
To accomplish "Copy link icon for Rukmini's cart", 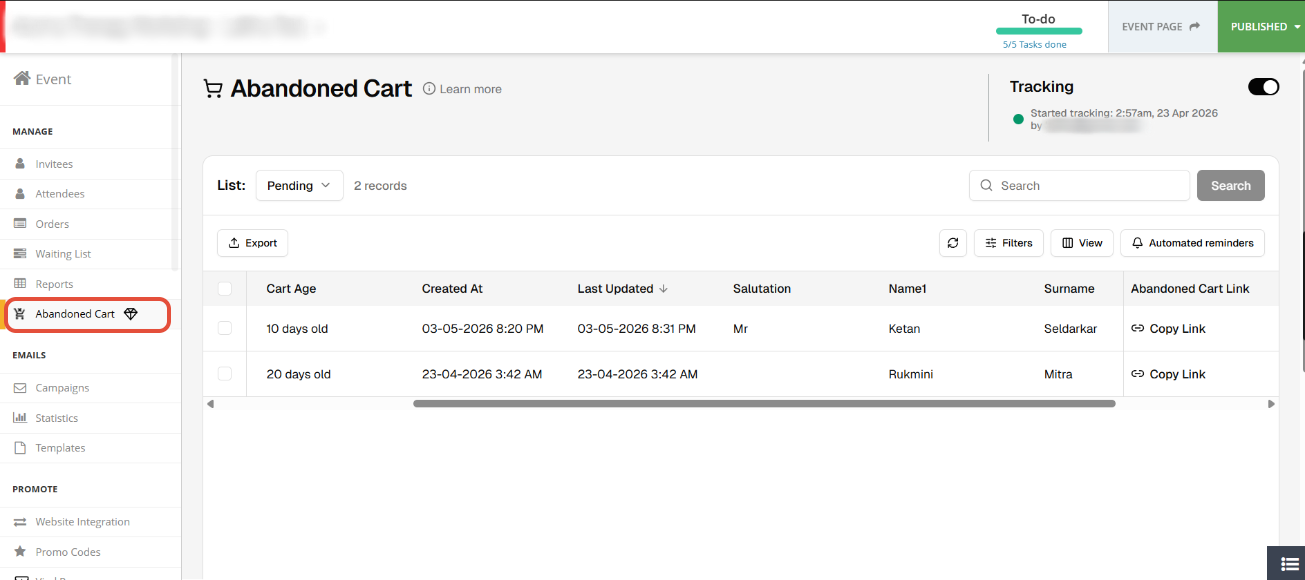I will 1137,374.
